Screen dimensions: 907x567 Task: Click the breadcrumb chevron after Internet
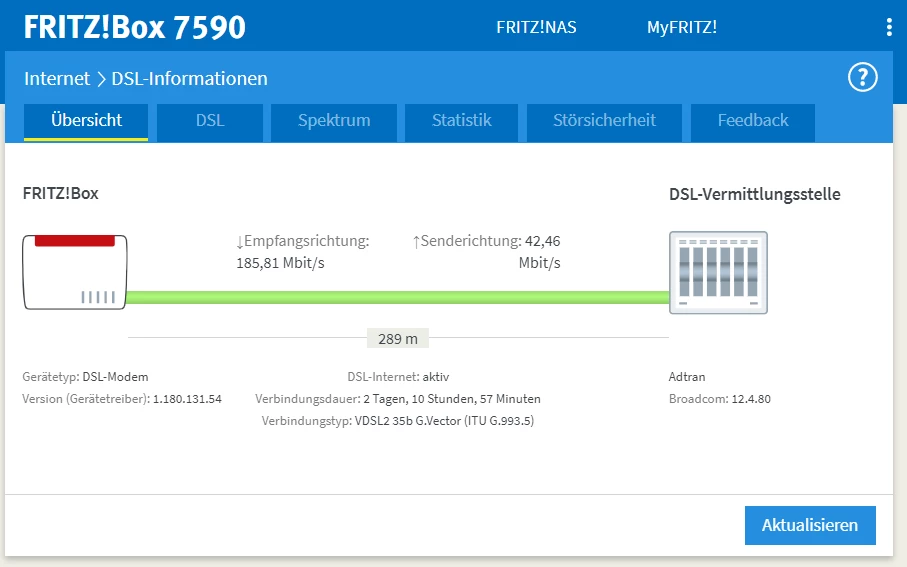coord(101,79)
